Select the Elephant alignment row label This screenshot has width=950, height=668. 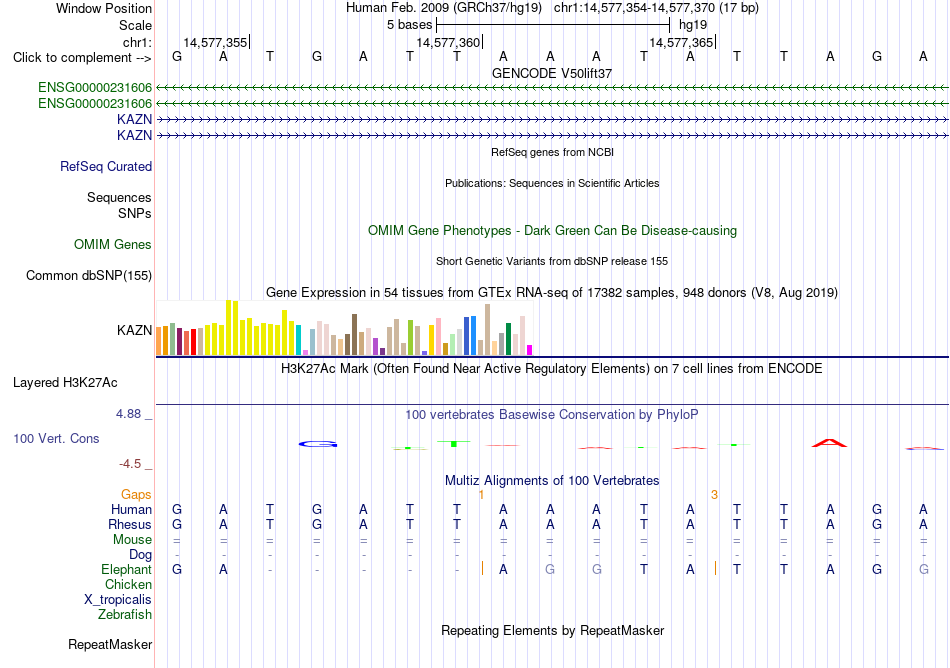coord(127,570)
